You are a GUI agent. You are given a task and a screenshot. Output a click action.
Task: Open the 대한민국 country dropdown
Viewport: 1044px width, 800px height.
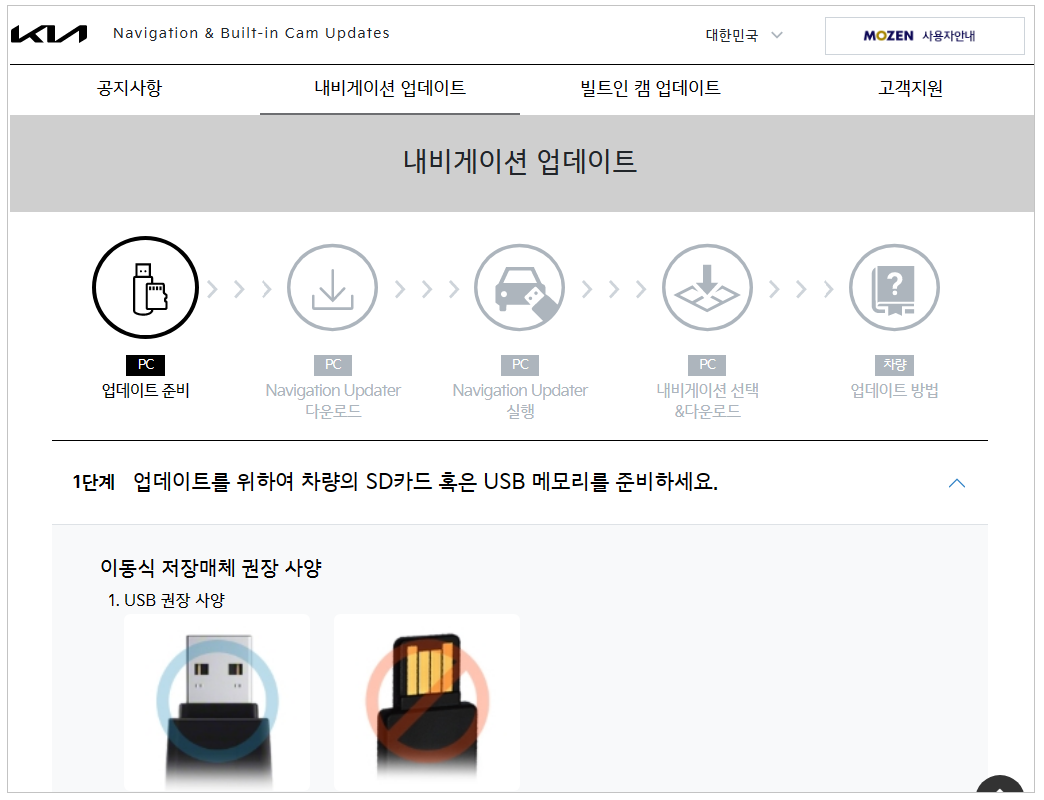click(744, 35)
